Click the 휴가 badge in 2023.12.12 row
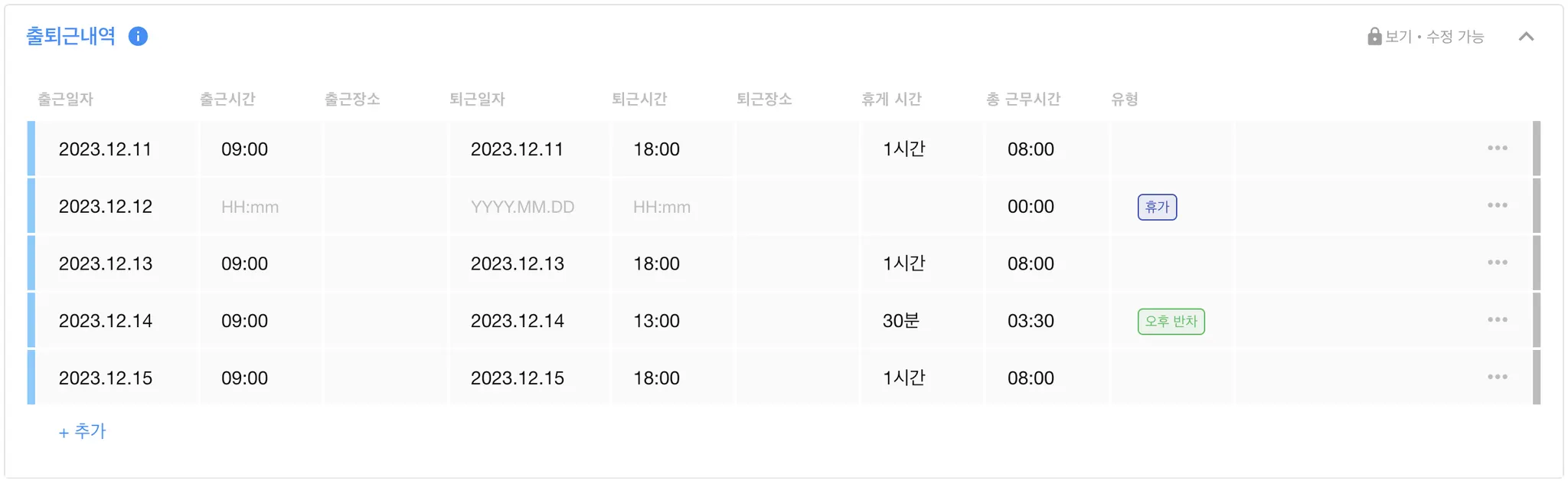1568x484 pixels. 1157,207
